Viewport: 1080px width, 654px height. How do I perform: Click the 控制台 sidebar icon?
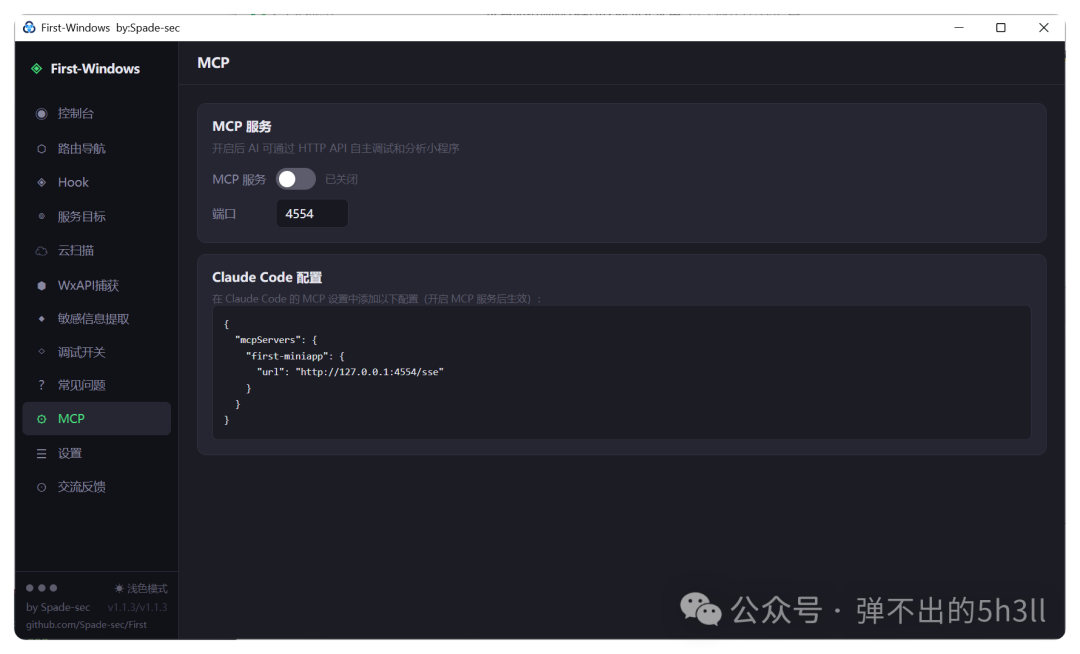tap(41, 114)
